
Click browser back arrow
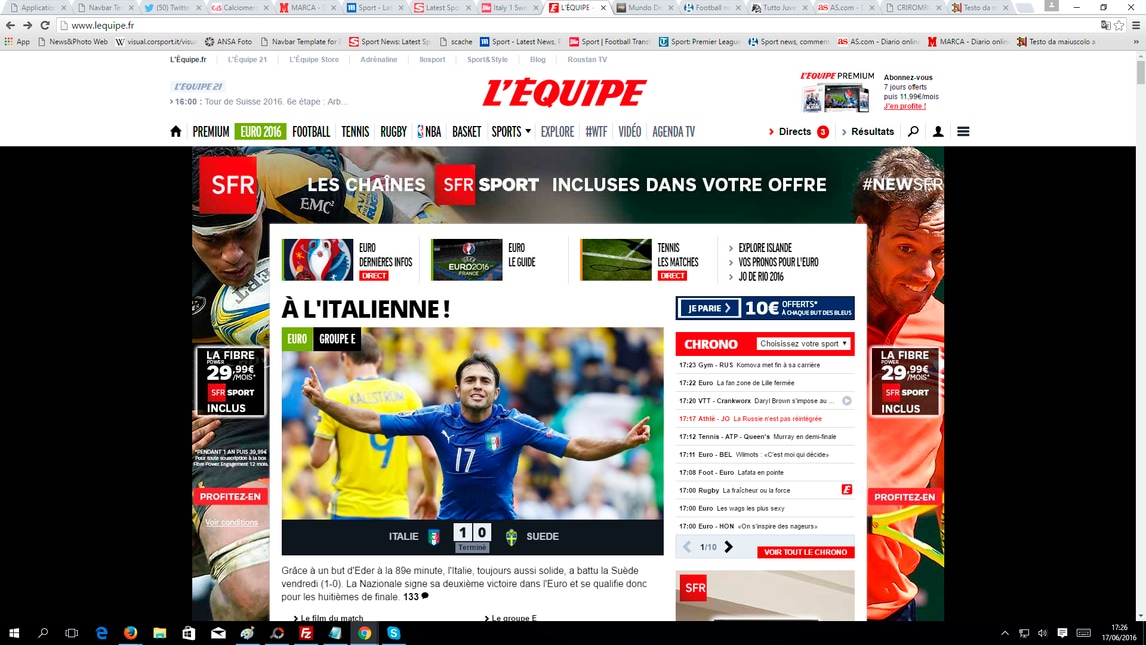10,25
